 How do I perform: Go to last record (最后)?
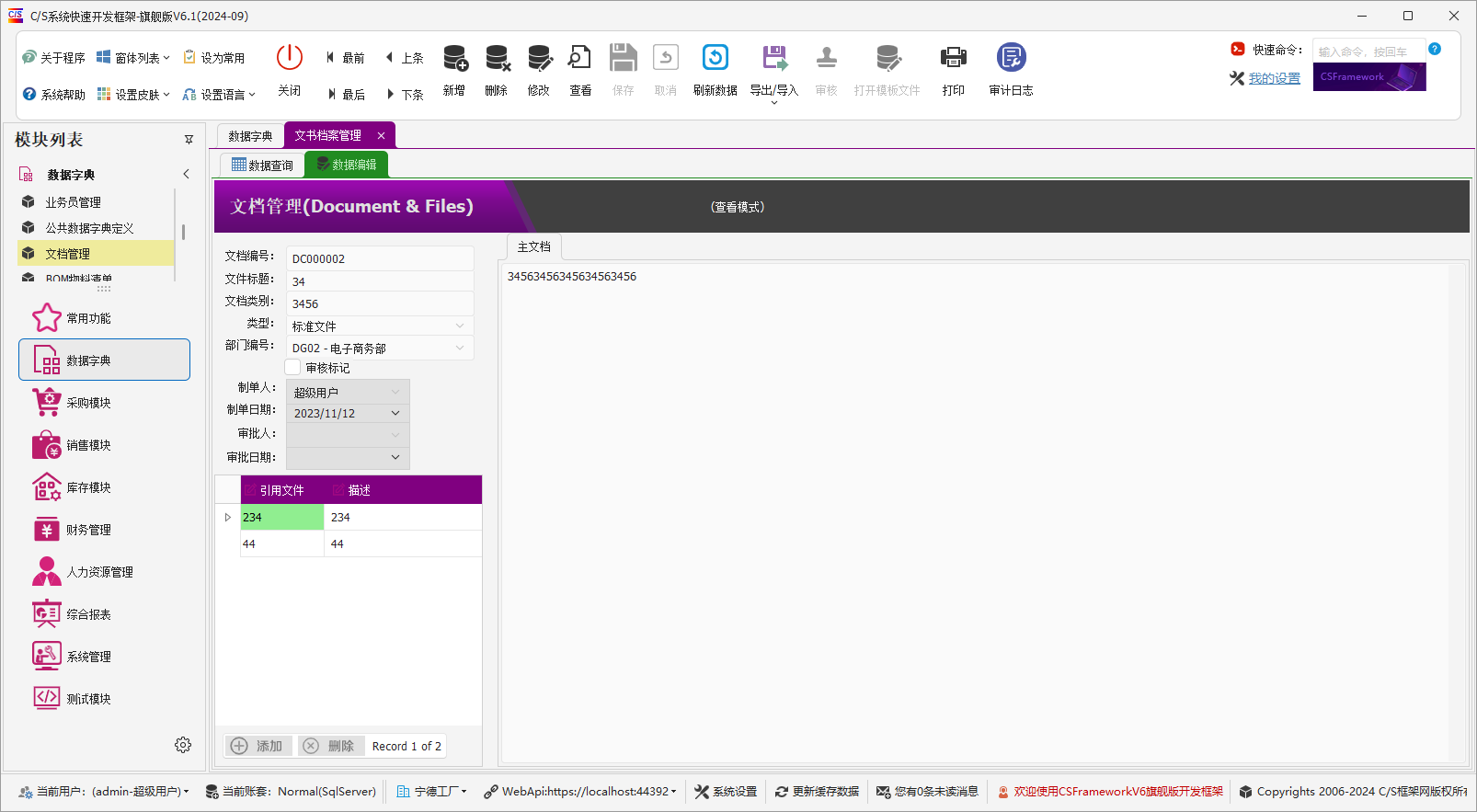click(x=345, y=95)
